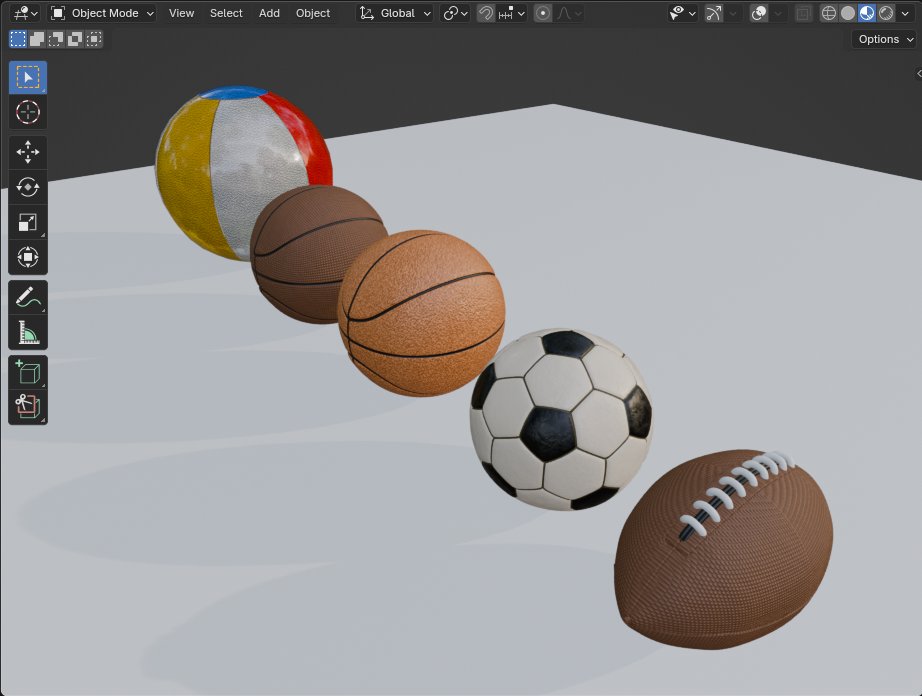
Task: Toggle snapping magnet icon
Action: tap(485, 13)
